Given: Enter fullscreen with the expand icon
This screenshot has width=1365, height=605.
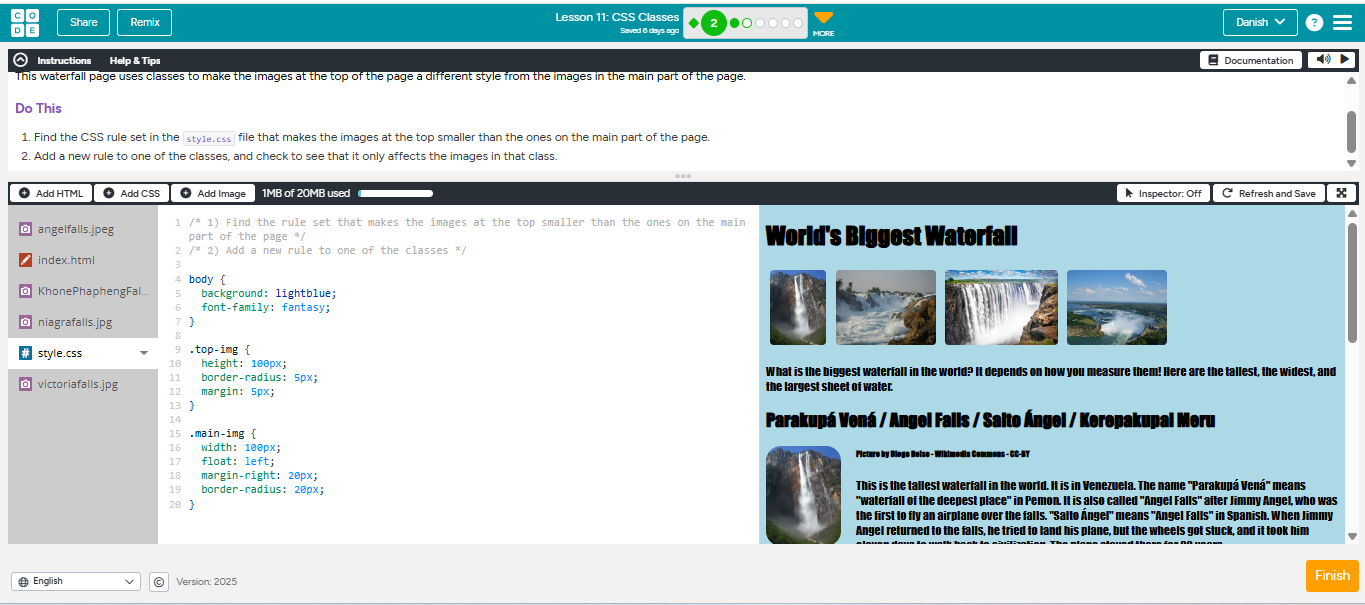Looking at the screenshot, I should 1342,193.
